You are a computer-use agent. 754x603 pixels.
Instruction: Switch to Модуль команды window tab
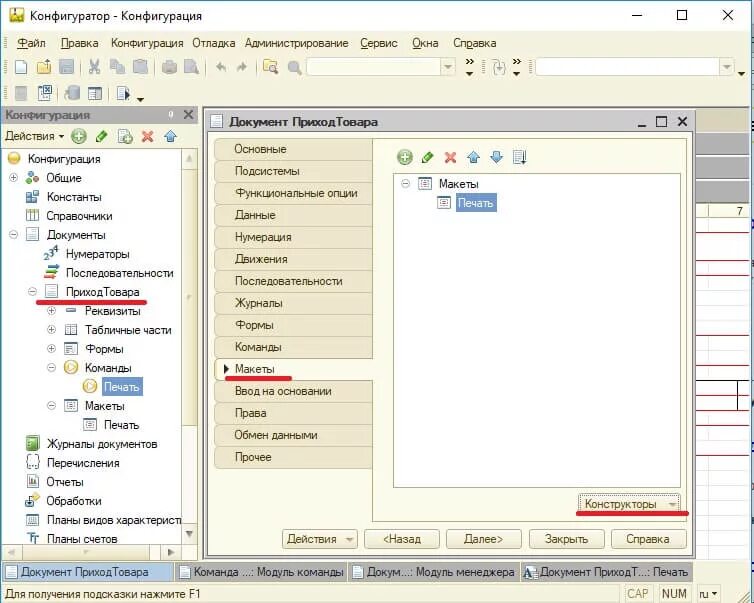coord(262,572)
